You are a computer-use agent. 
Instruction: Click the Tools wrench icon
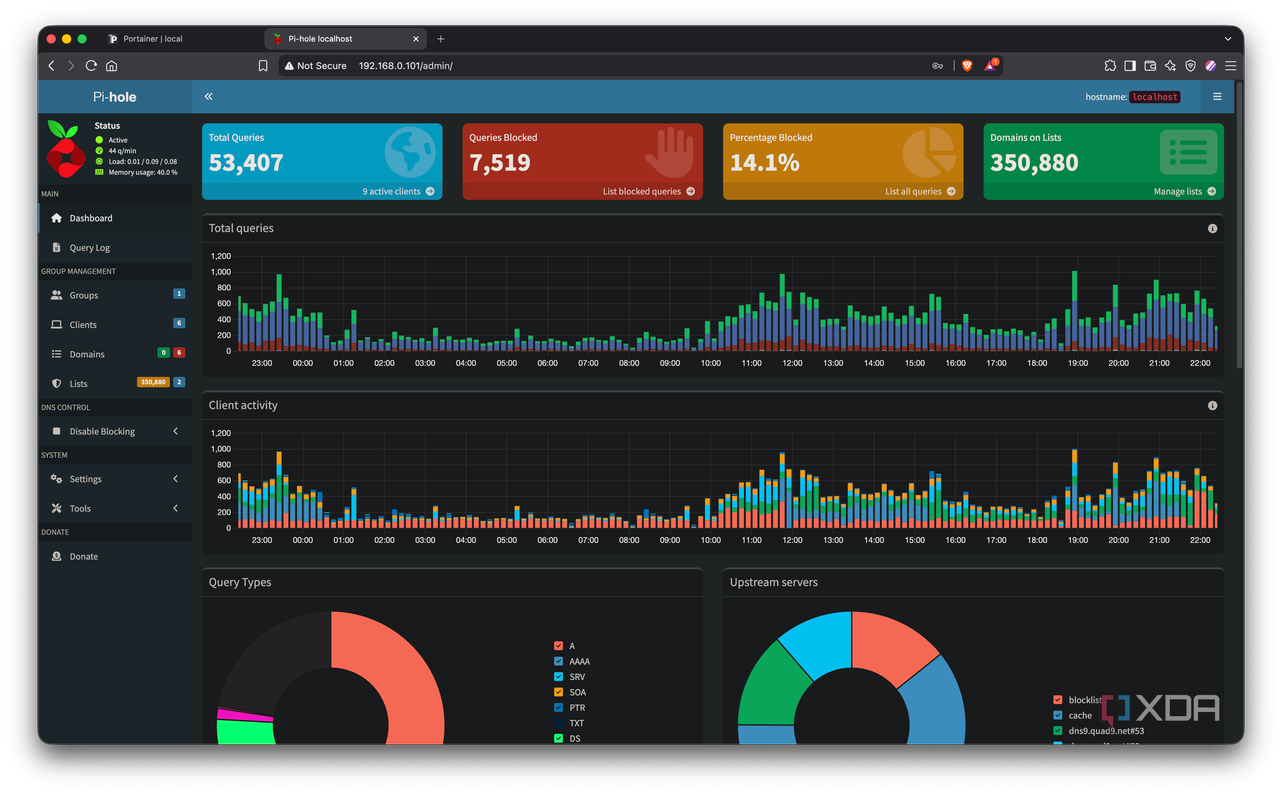tap(56, 509)
